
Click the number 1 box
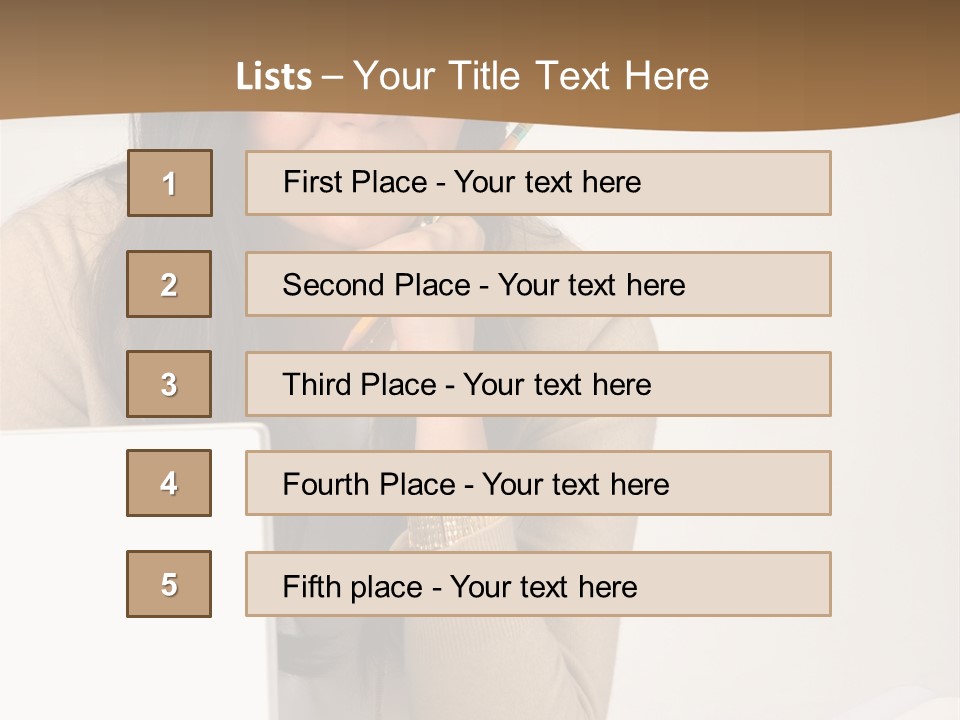(169, 183)
